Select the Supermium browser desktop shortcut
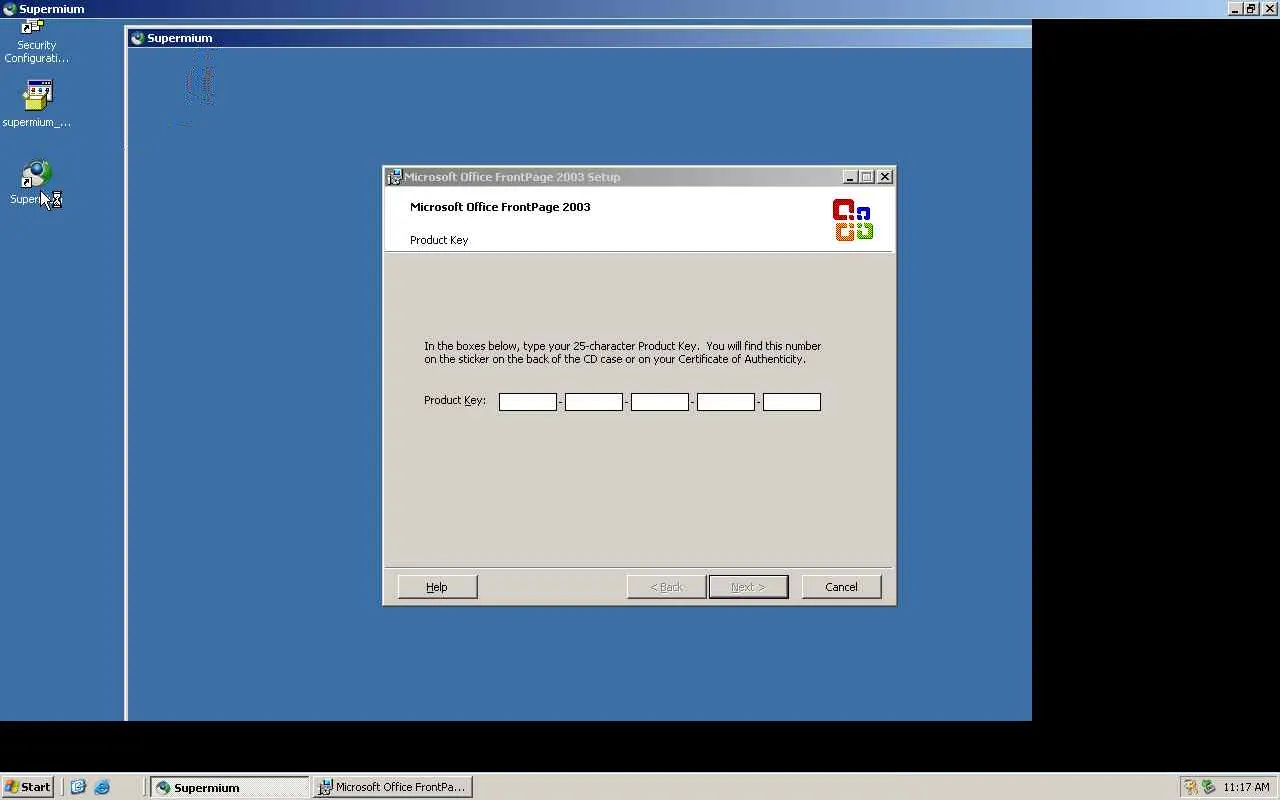The height and width of the screenshot is (800, 1280). pos(36,183)
